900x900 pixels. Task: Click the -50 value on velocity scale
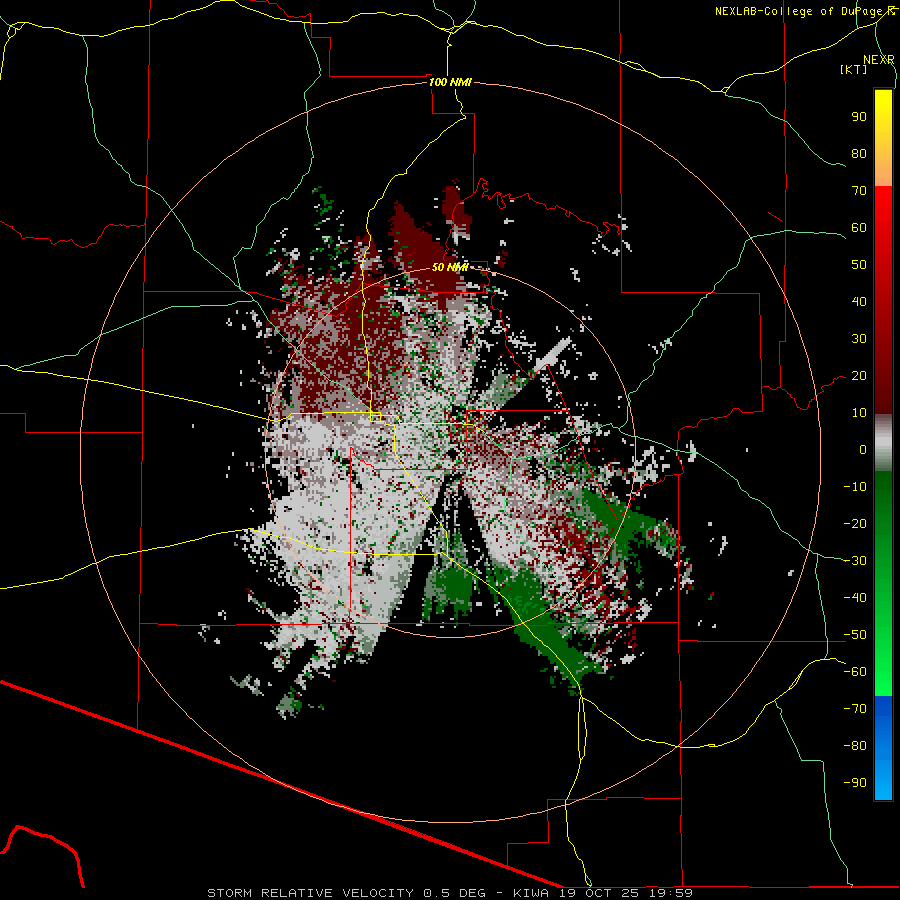coord(855,635)
